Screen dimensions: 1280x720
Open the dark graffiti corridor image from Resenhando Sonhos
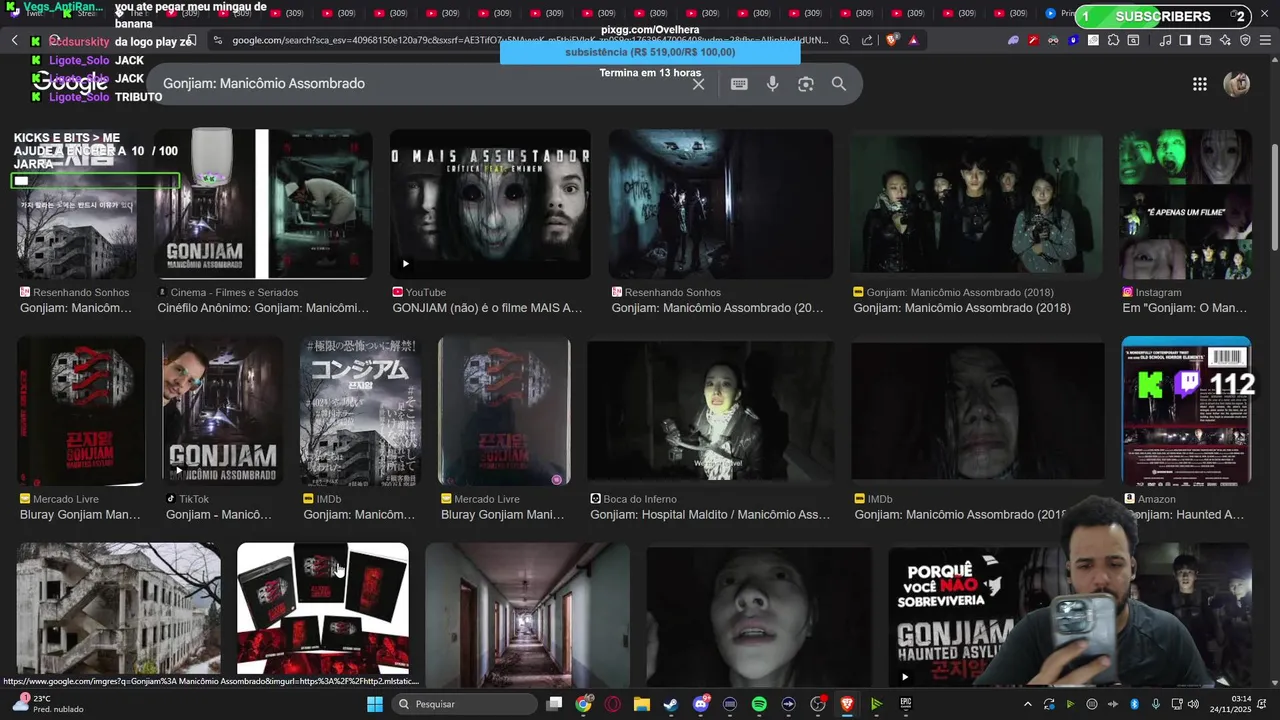pyautogui.click(x=721, y=204)
